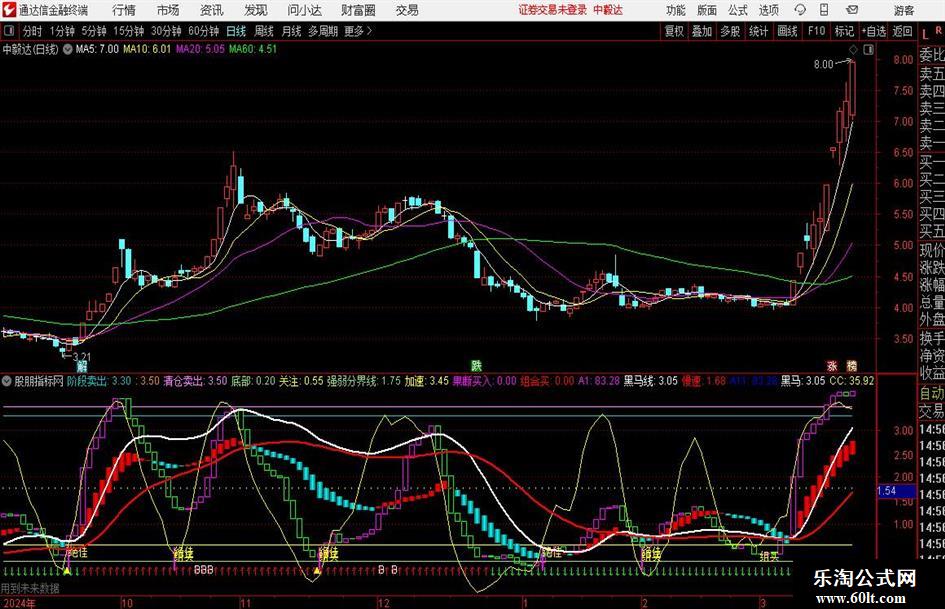Open the 多周期 multi-period view

pos(323,31)
